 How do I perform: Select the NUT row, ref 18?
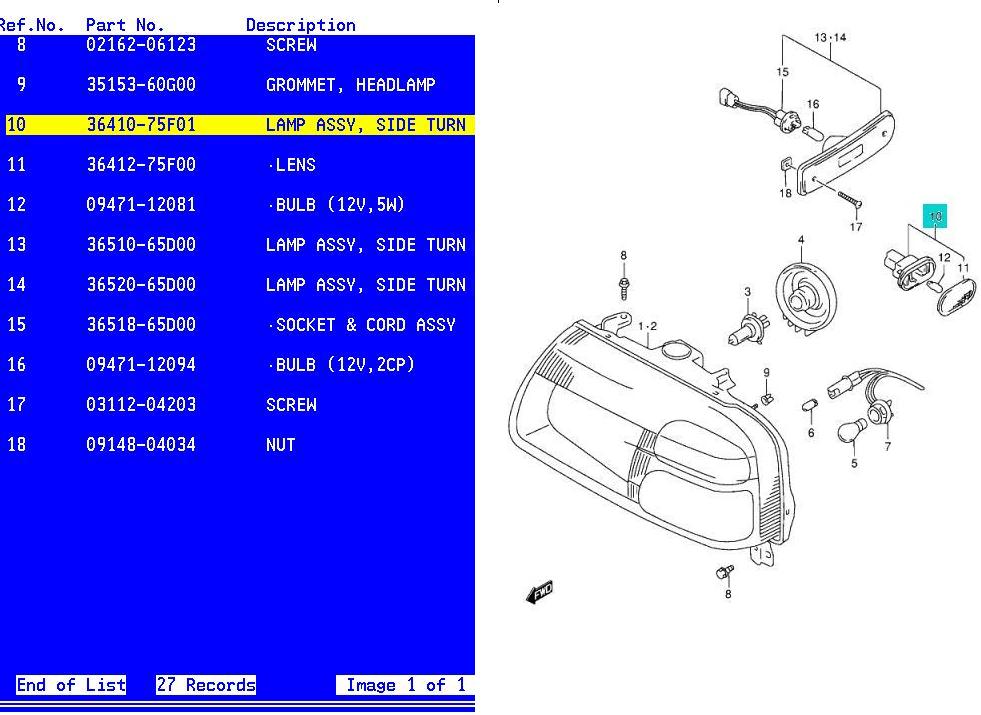click(x=238, y=445)
